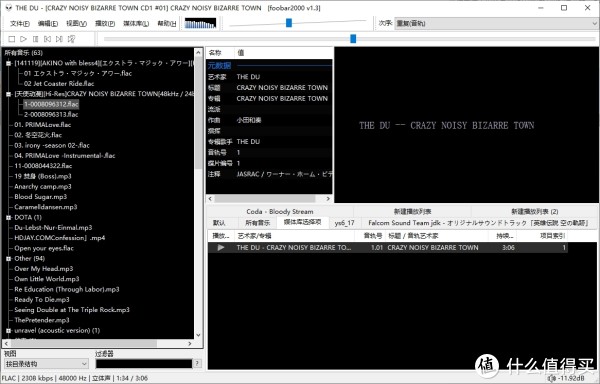Screen dimensions: 600x384
Task: Open the 媒体库 menu
Action: click(136, 23)
